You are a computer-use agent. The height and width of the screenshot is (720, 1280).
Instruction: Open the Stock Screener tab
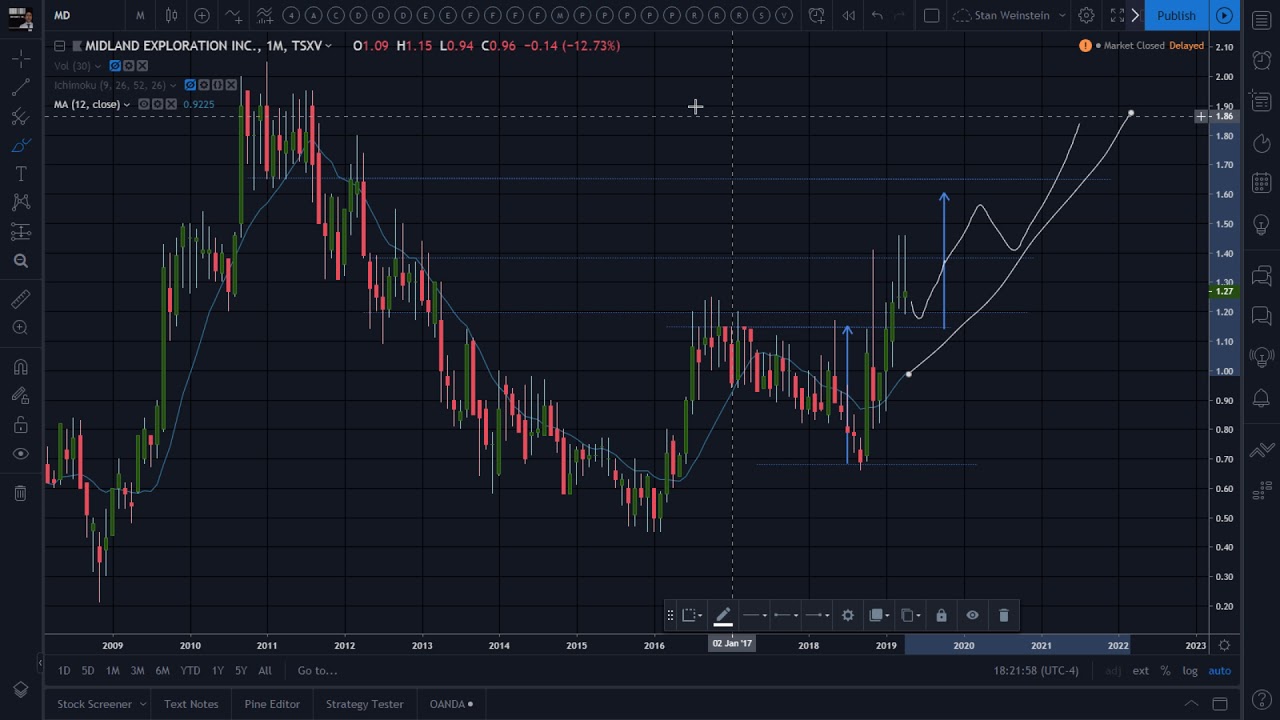(x=94, y=704)
